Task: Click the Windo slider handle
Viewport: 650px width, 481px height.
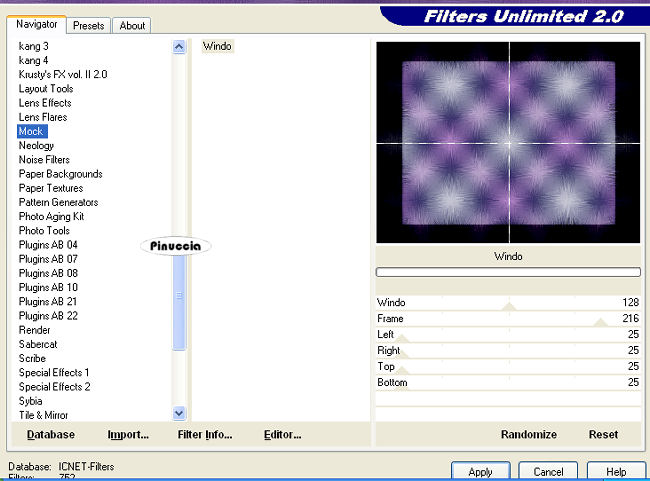Action: coord(509,306)
